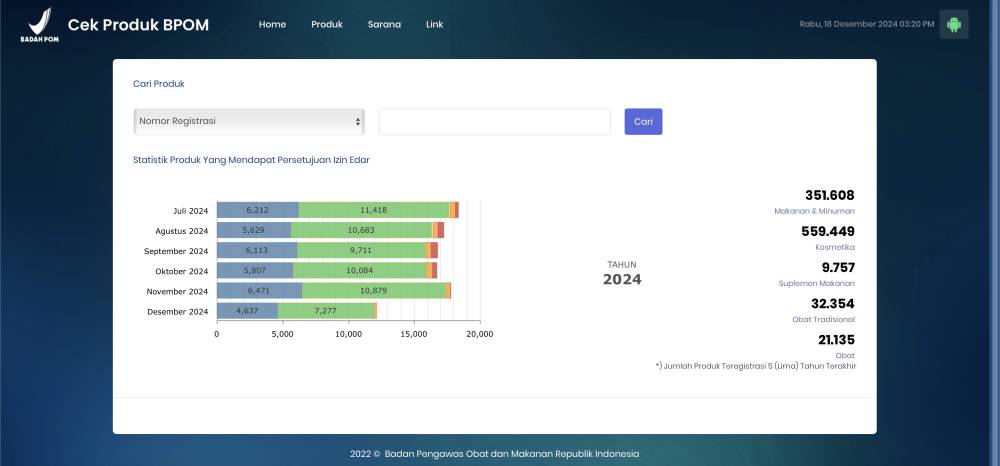Open the Link menu
Viewport: 1000px width, 466px height.
pos(434,24)
